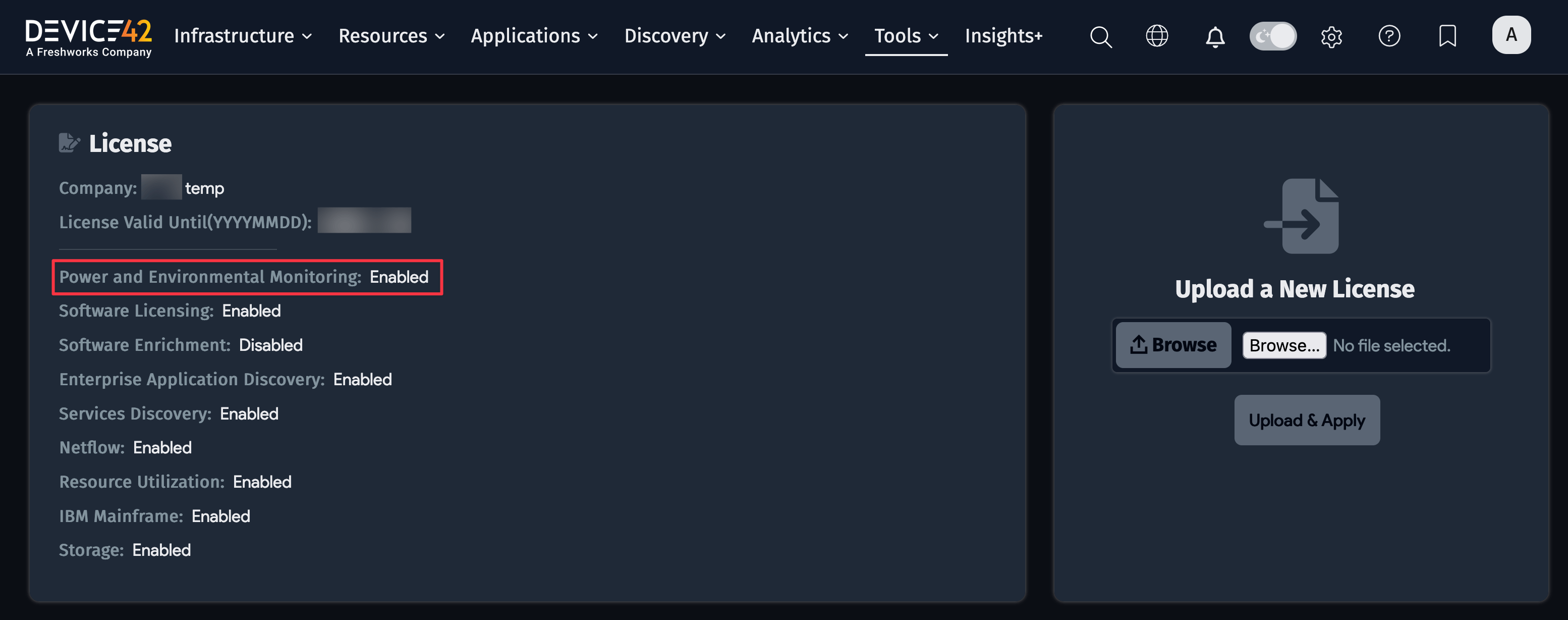The height and width of the screenshot is (620, 1568).
Task: Click the Browse upload button
Action: [x=1172, y=345]
